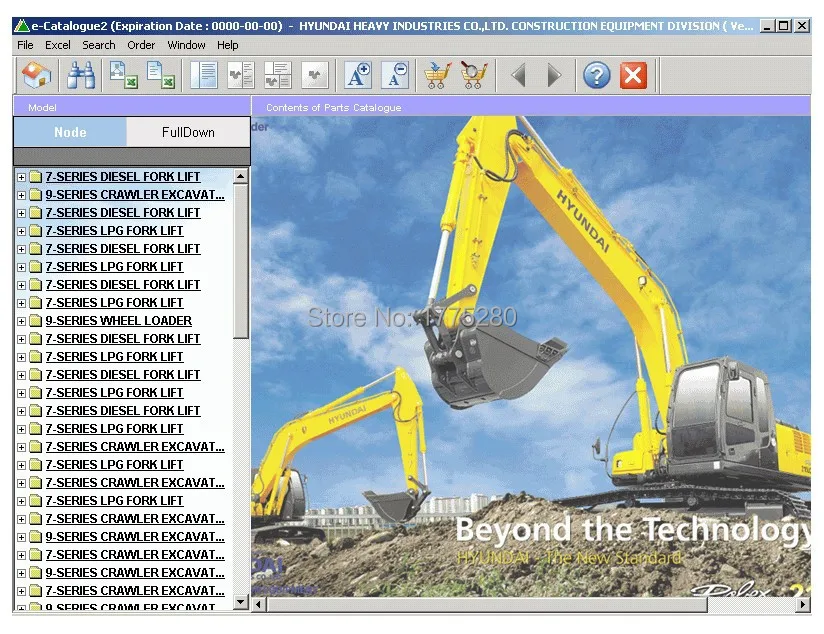Image resolution: width=824 pixels, height=634 pixels.
Task: Expand the first 7-SERIES LPG FORK LIFT node
Action: point(21,231)
